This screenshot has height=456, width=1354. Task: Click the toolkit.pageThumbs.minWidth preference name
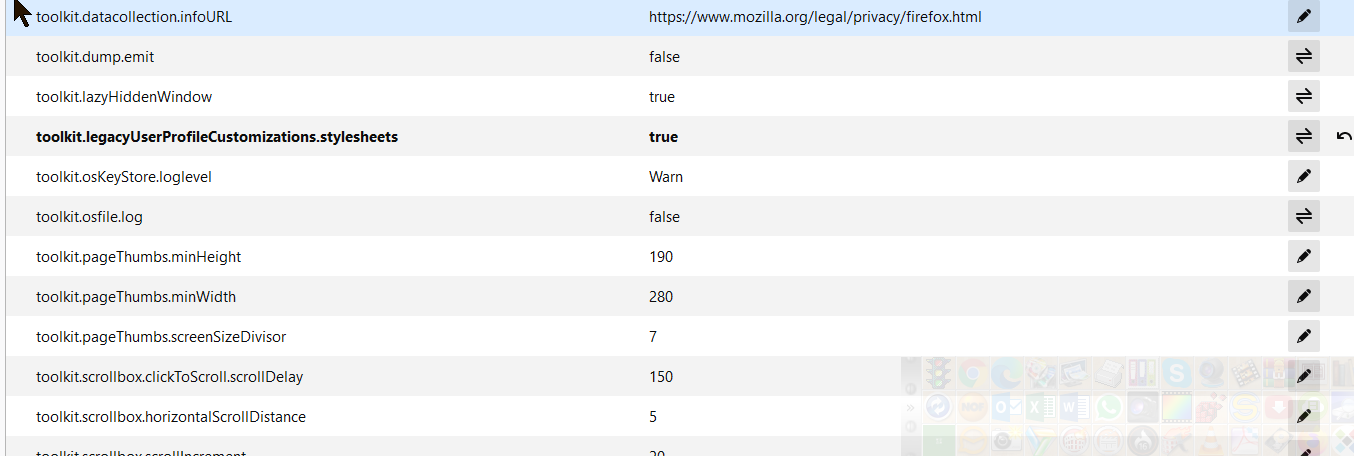coord(136,297)
